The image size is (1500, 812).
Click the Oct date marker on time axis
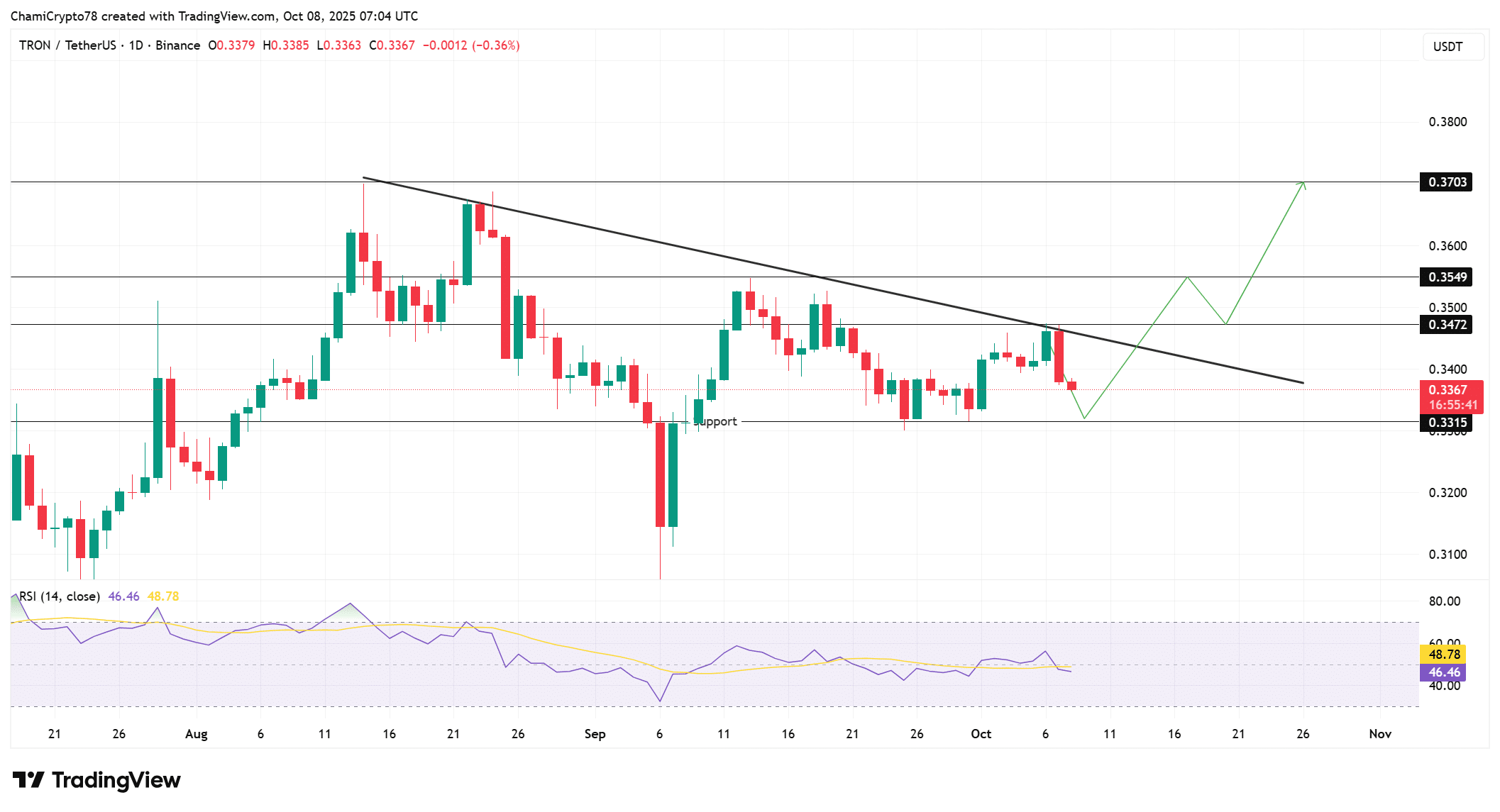click(981, 734)
